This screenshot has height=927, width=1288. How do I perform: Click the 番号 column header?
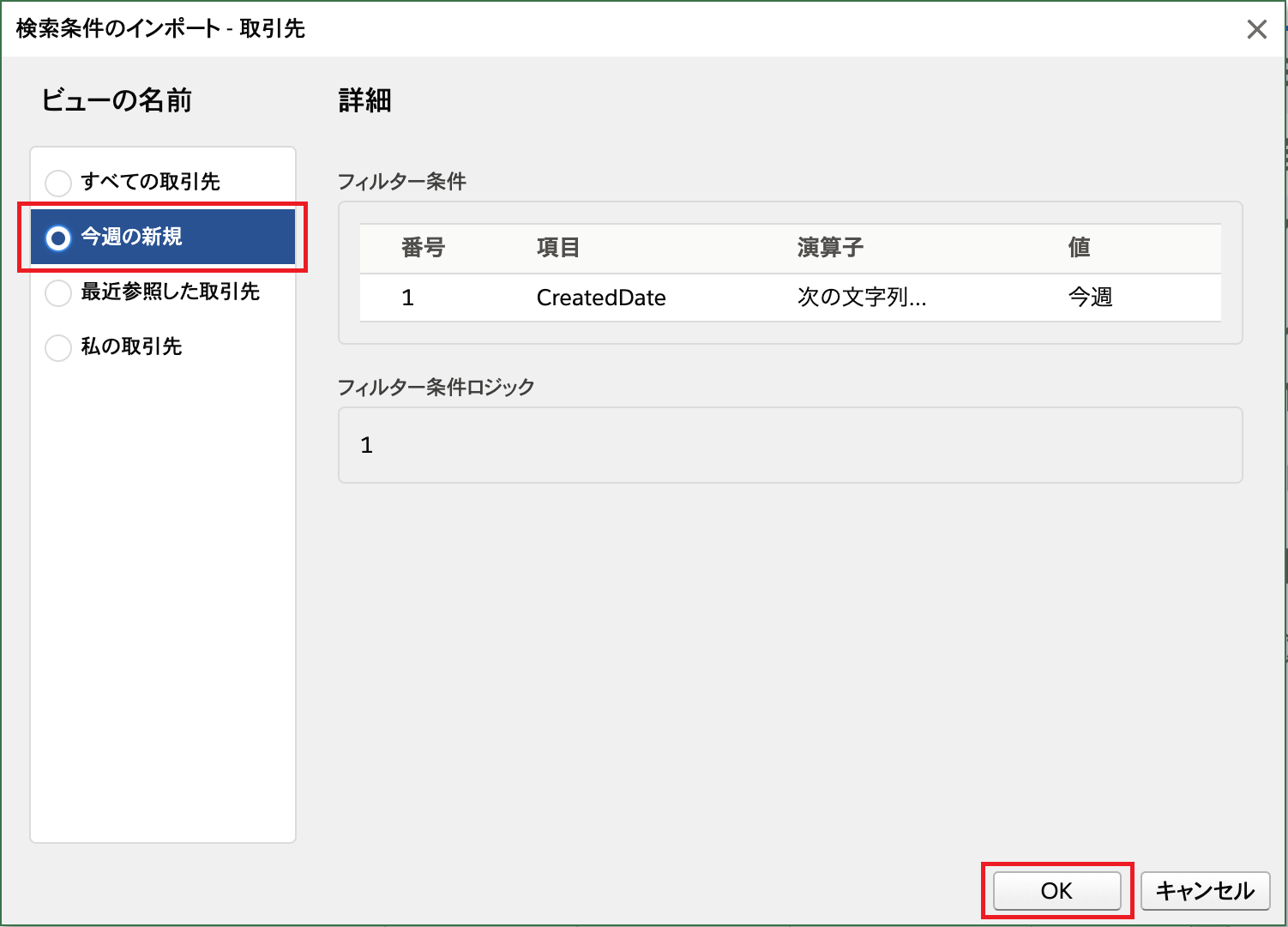point(423,248)
